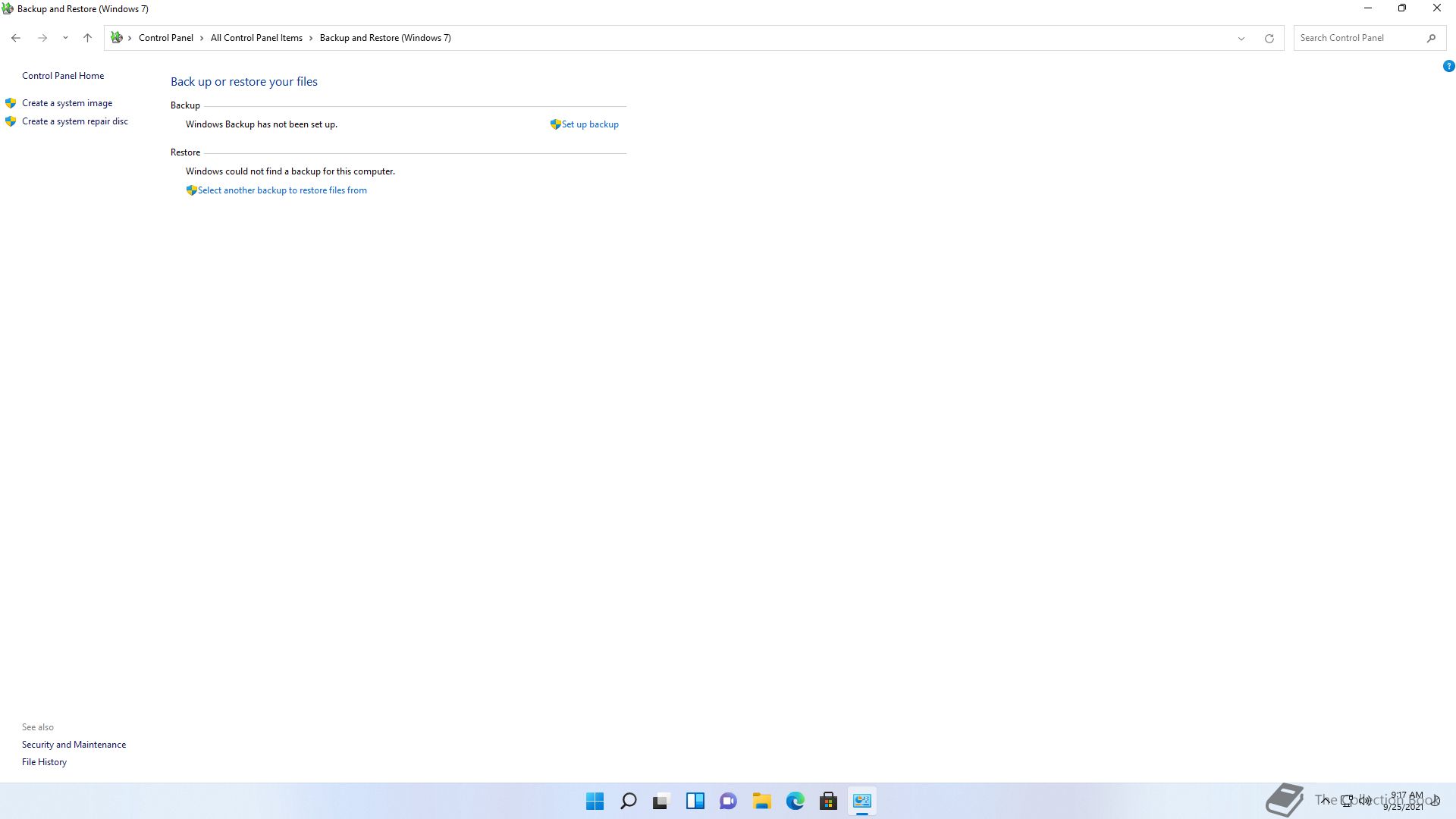Open Control Panel breadcrumb
Viewport: 1456px width, 819px height.
[166, 38]
